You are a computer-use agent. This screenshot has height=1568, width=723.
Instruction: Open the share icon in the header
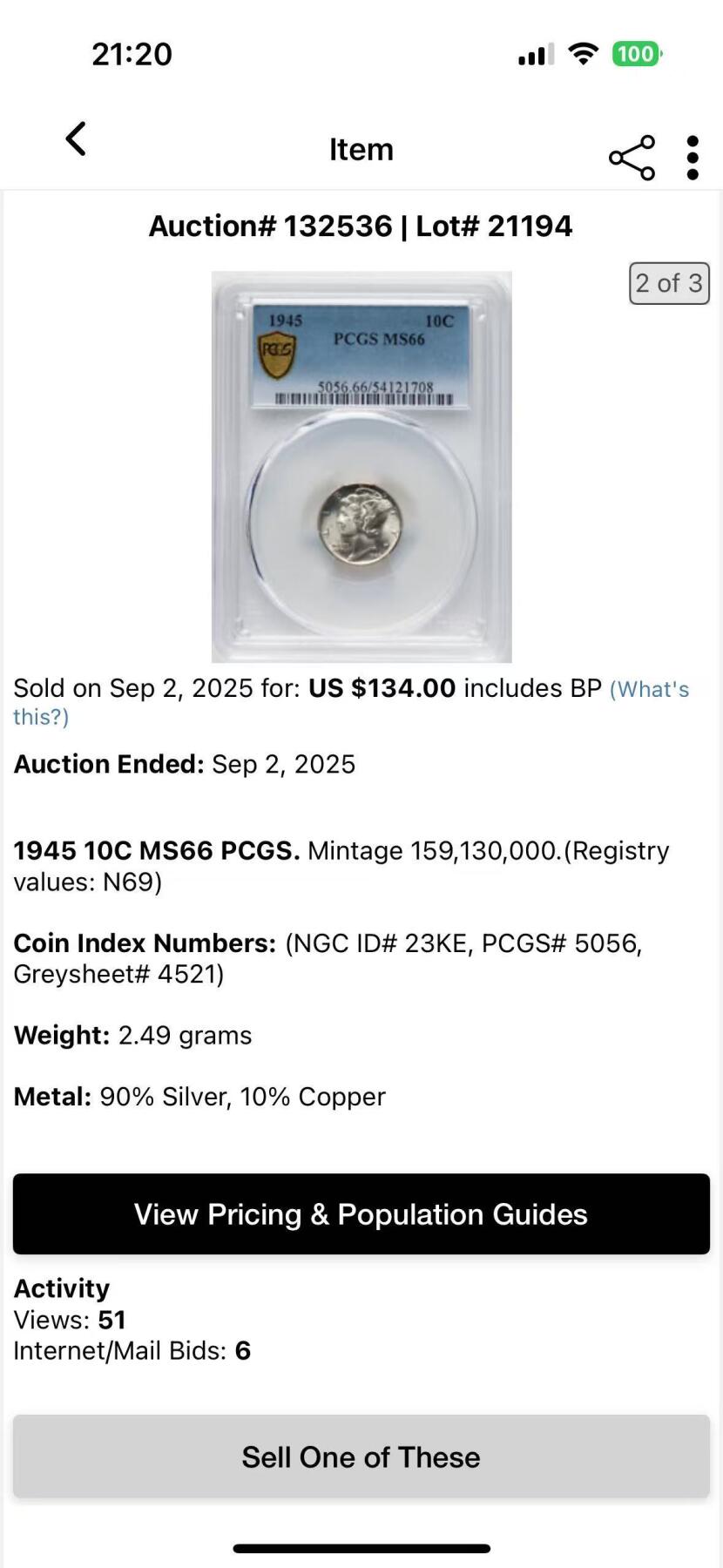pos(632,158)
